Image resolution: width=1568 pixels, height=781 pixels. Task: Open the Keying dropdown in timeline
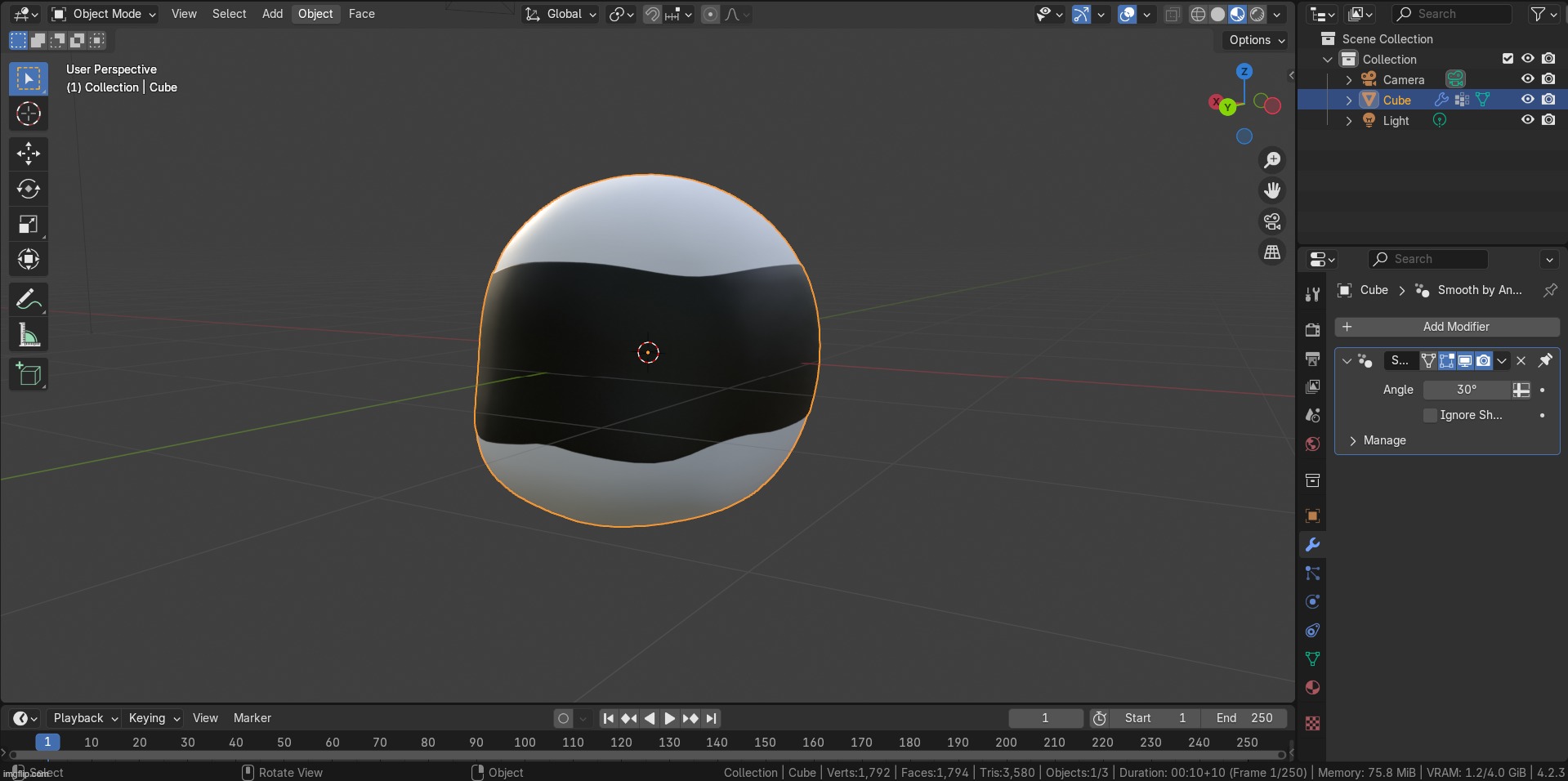pos(154,718)
